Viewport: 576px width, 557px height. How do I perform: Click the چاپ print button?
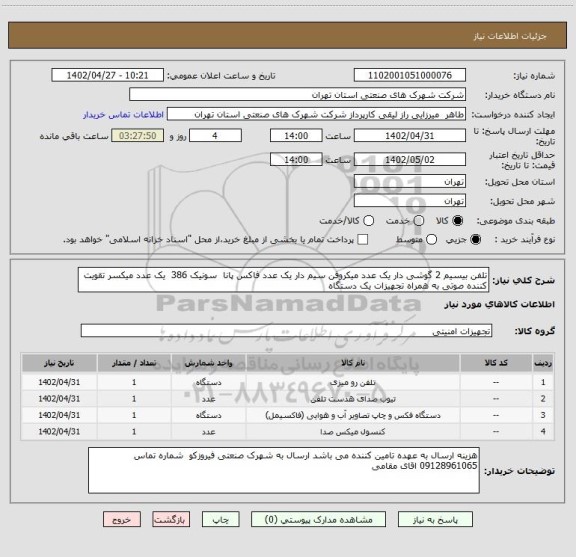(x=220, y=520)
